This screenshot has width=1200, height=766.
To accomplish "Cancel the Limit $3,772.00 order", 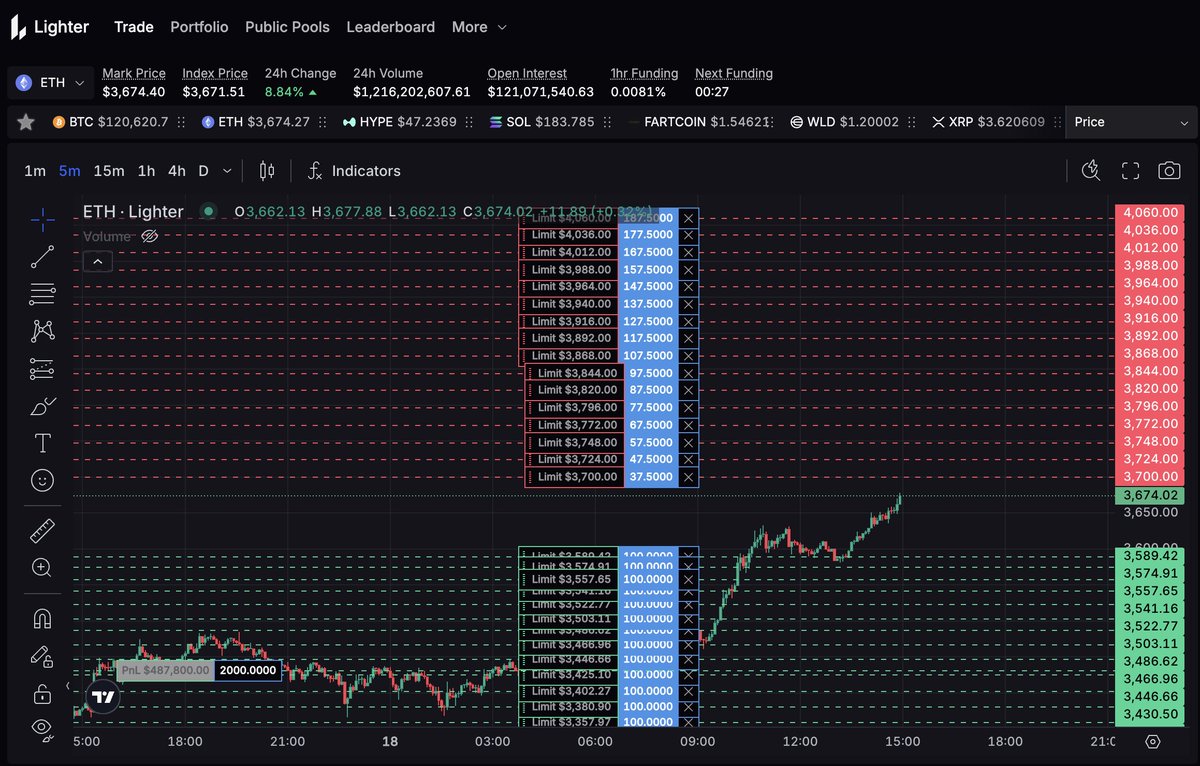I will pyautogui.click(x=688, y=425).
